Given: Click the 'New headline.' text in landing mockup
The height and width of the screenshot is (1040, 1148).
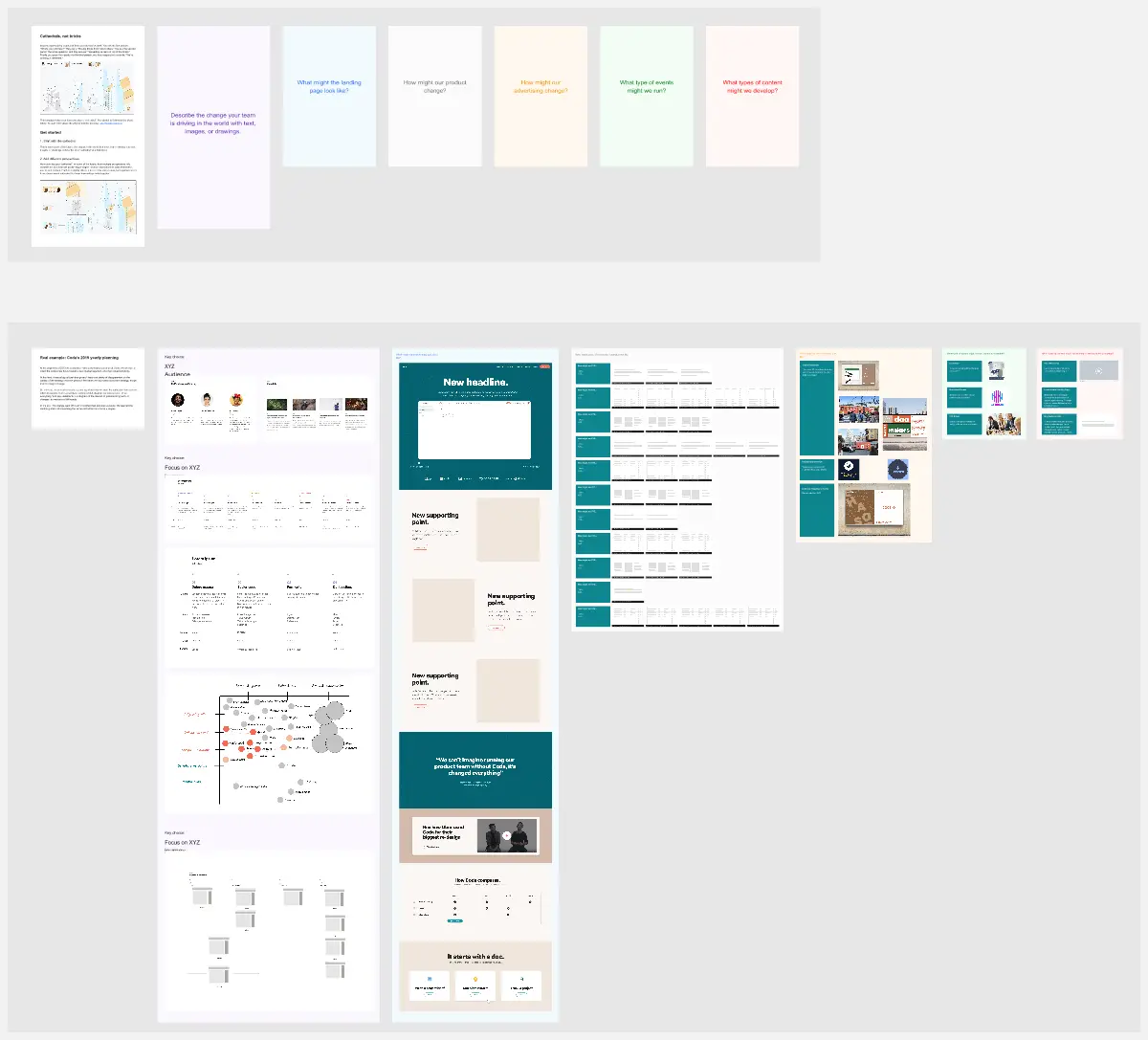Looking at the screenshot, I should tap(475, 382).
